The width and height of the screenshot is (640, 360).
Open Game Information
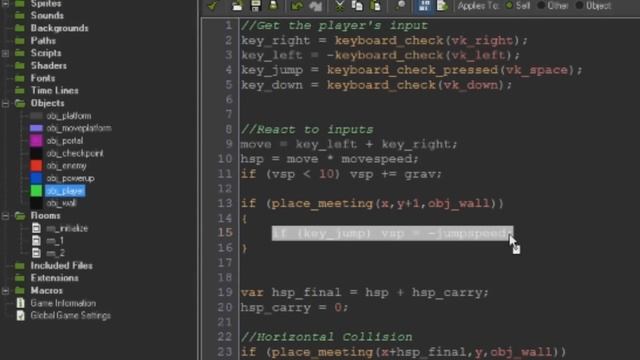tap(63, 303)
